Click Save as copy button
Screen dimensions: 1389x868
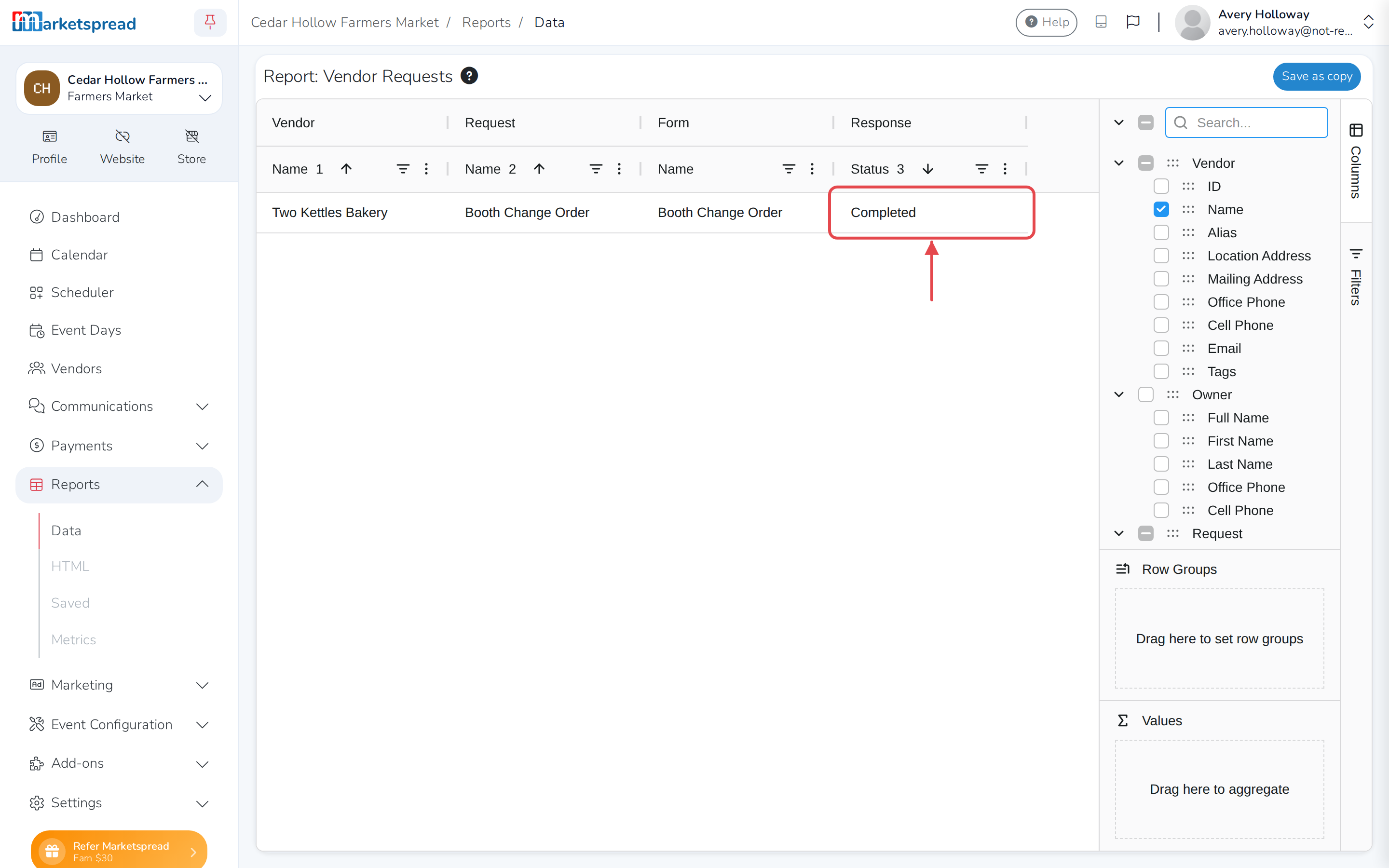pos(1317,76)
